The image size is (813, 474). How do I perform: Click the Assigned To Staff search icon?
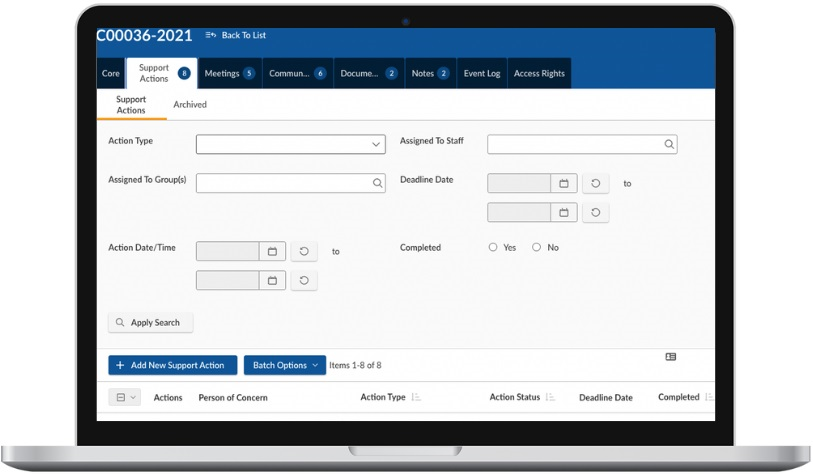tap(669, 145)
